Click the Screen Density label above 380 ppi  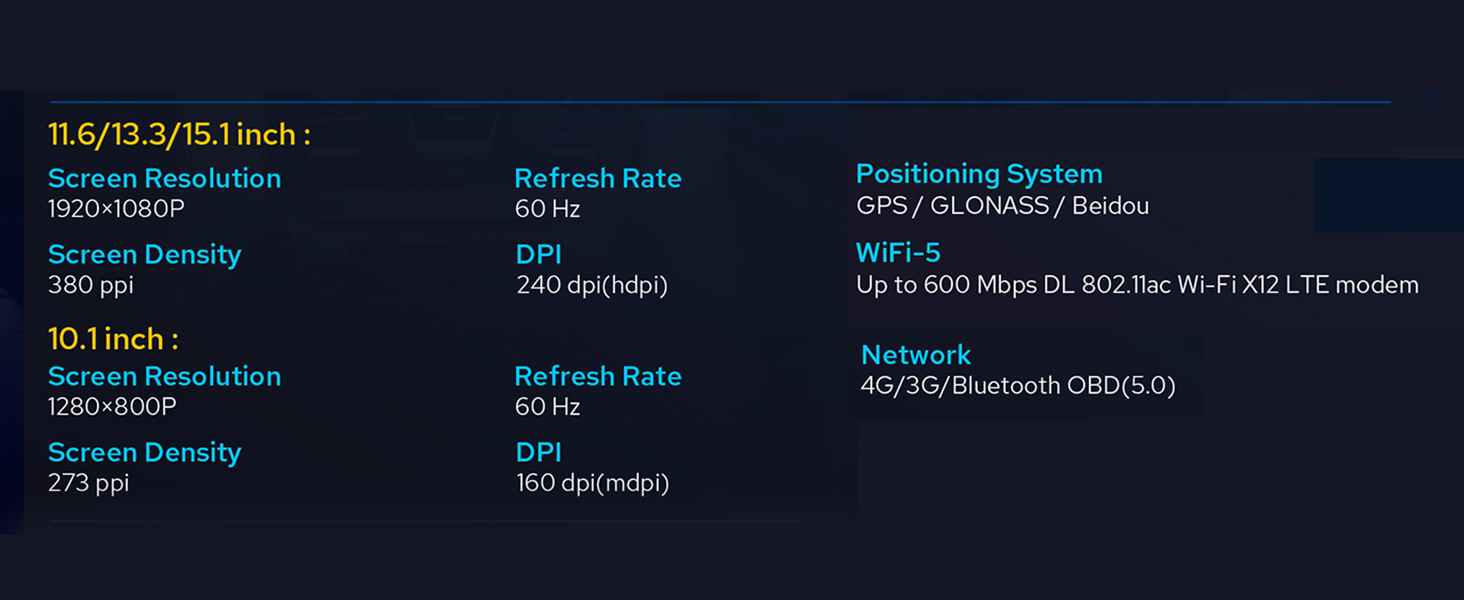tap(145, 255)
